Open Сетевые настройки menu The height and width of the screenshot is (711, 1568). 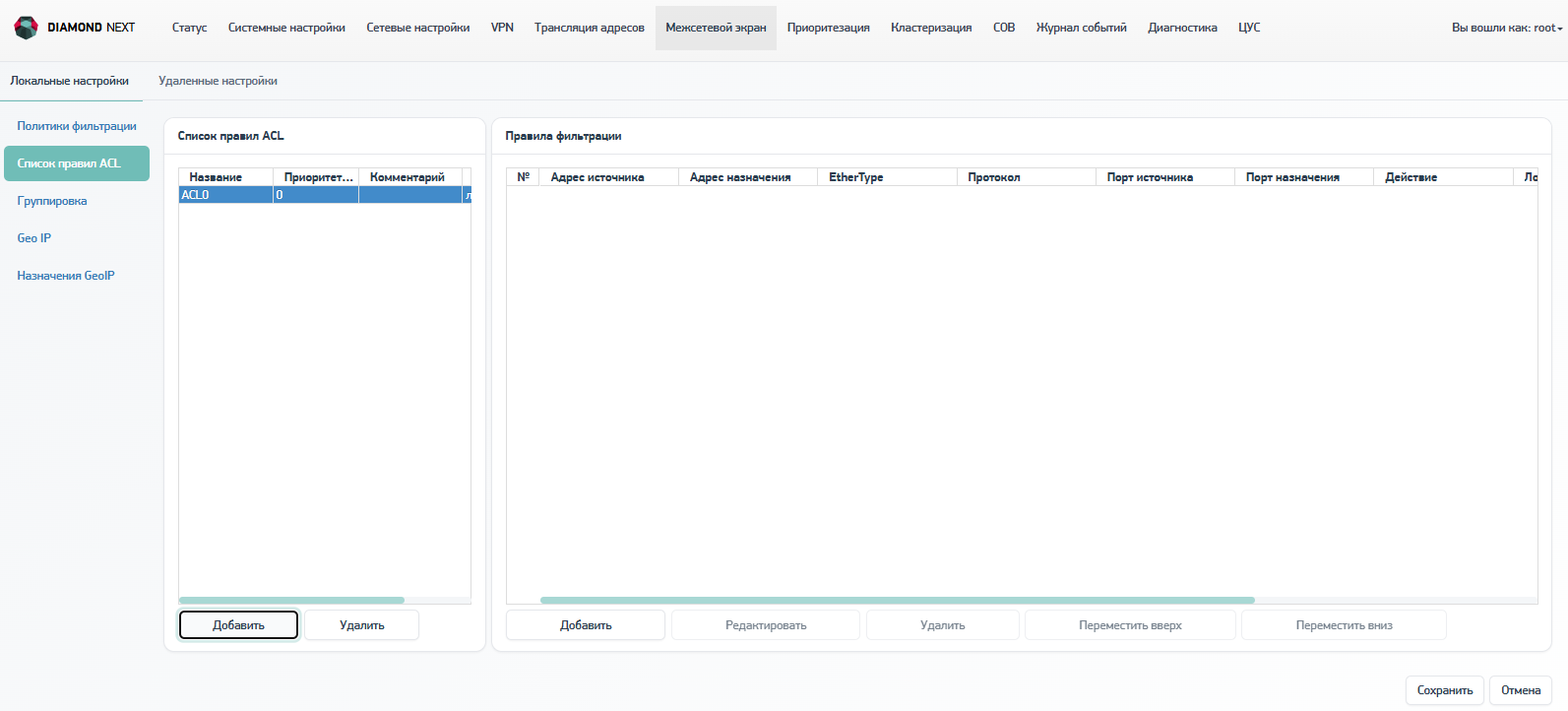pos(418,28)
